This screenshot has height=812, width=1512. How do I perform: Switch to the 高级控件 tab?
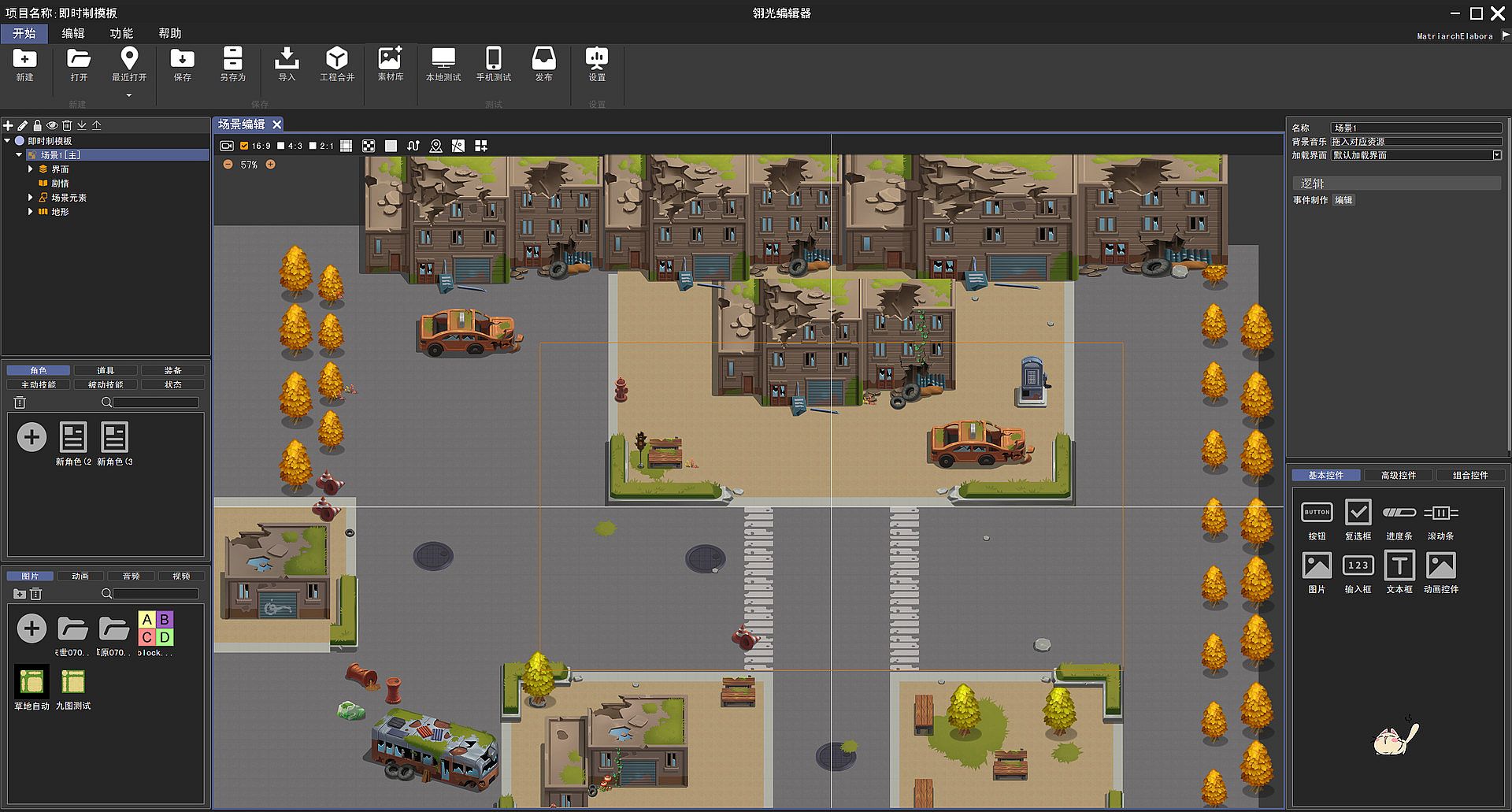pyautogui.click(x=1398, y=475)
